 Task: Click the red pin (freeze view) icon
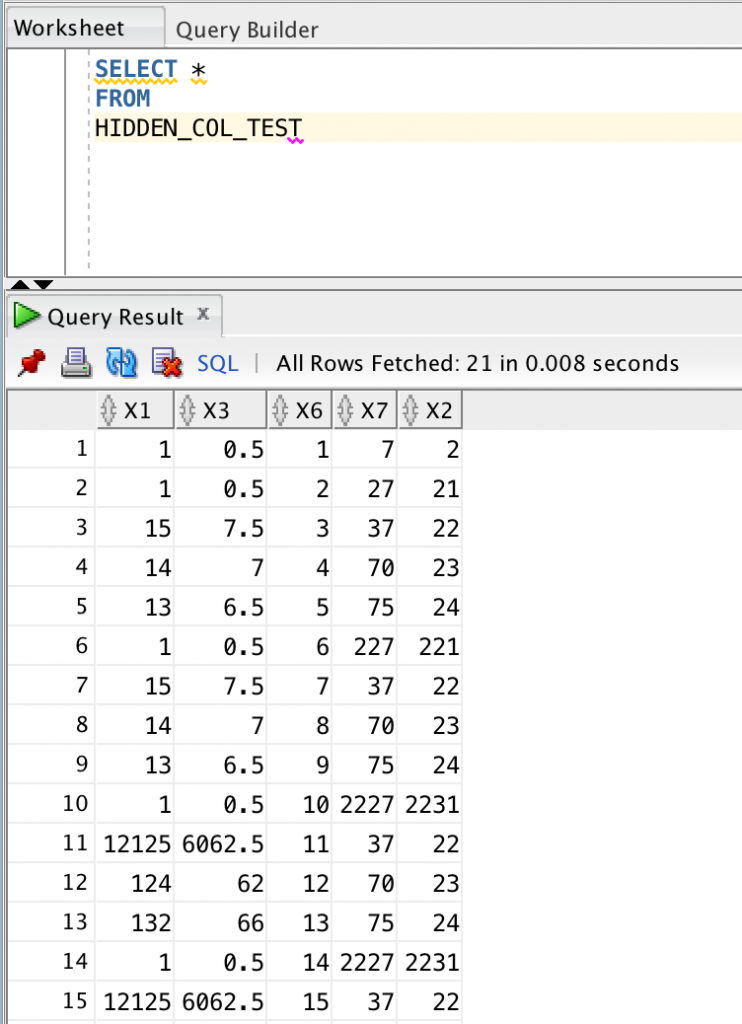point(31,364)
